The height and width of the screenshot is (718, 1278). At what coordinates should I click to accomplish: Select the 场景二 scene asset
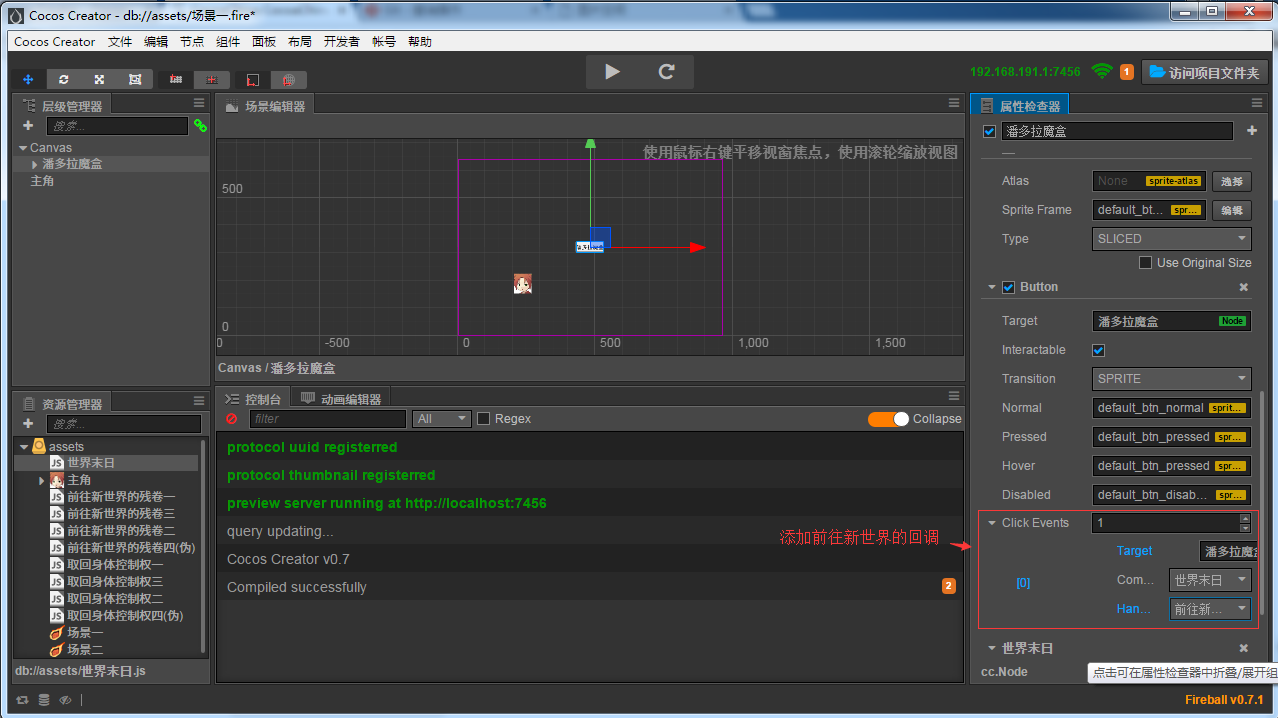point(85,650)
